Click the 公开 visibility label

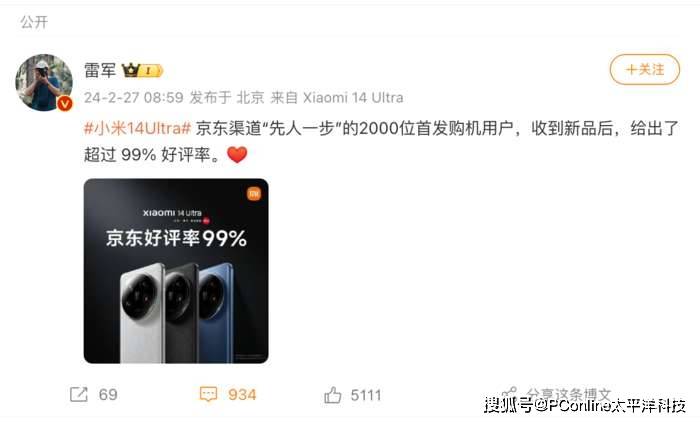coord(34,21)
